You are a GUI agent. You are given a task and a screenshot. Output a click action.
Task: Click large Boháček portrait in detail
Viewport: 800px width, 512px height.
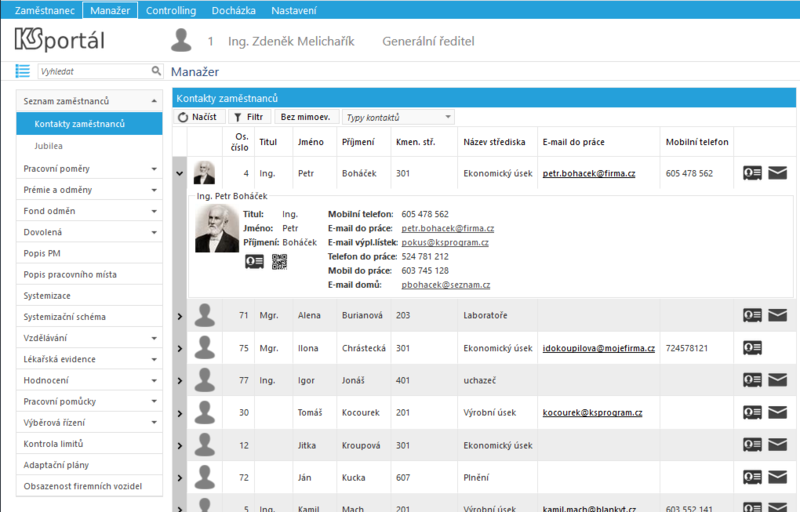(217, 228)
